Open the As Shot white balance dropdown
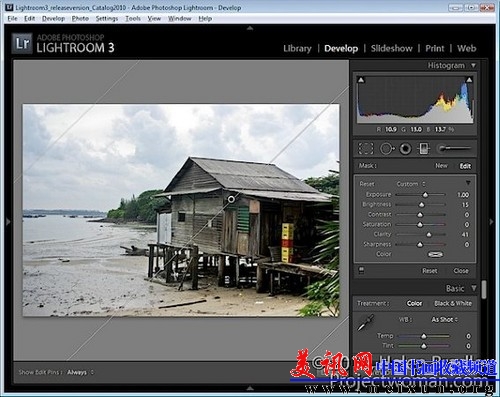 (x=445, y=319)
